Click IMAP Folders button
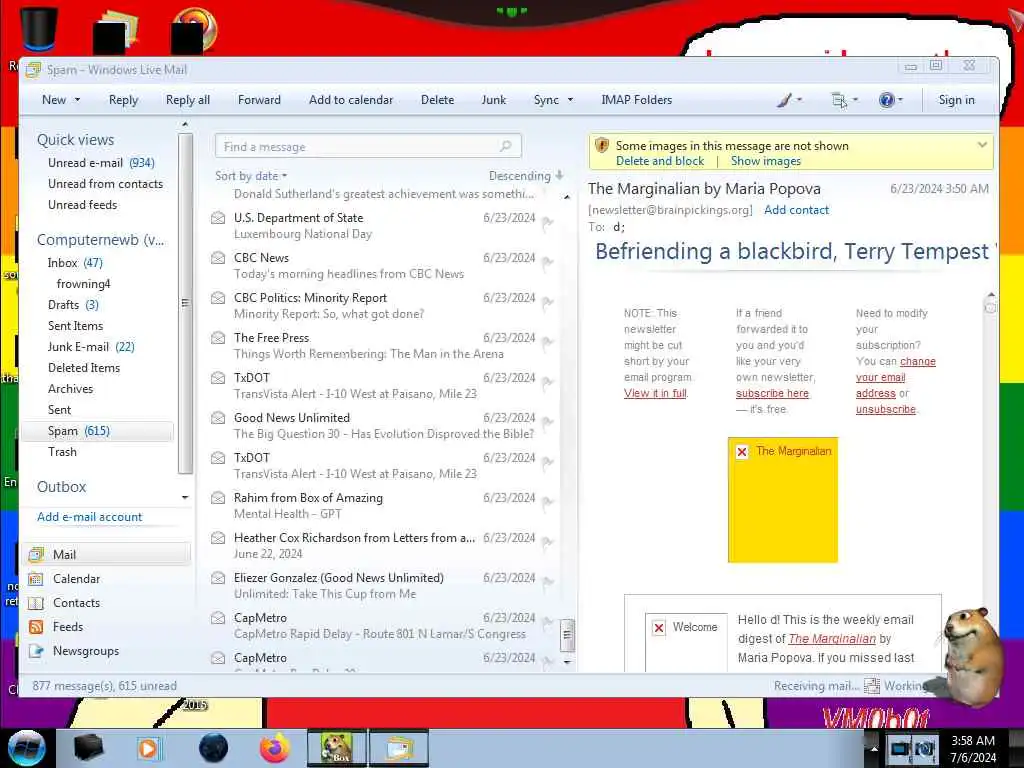Viewport: 1024px width, 768px height. tap(637, 100)
